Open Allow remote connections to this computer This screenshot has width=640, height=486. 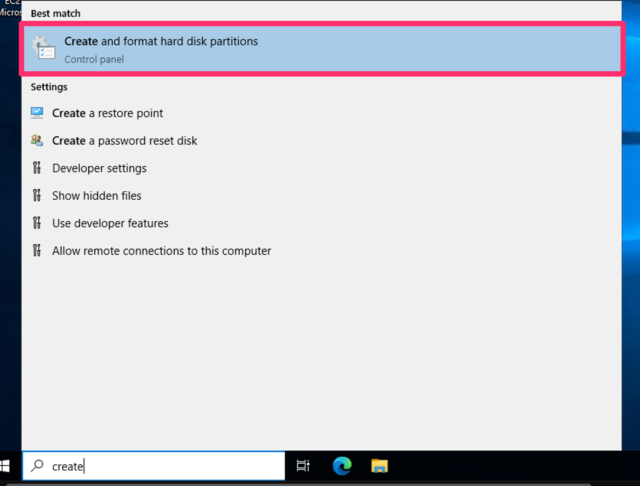coord(161,251)
